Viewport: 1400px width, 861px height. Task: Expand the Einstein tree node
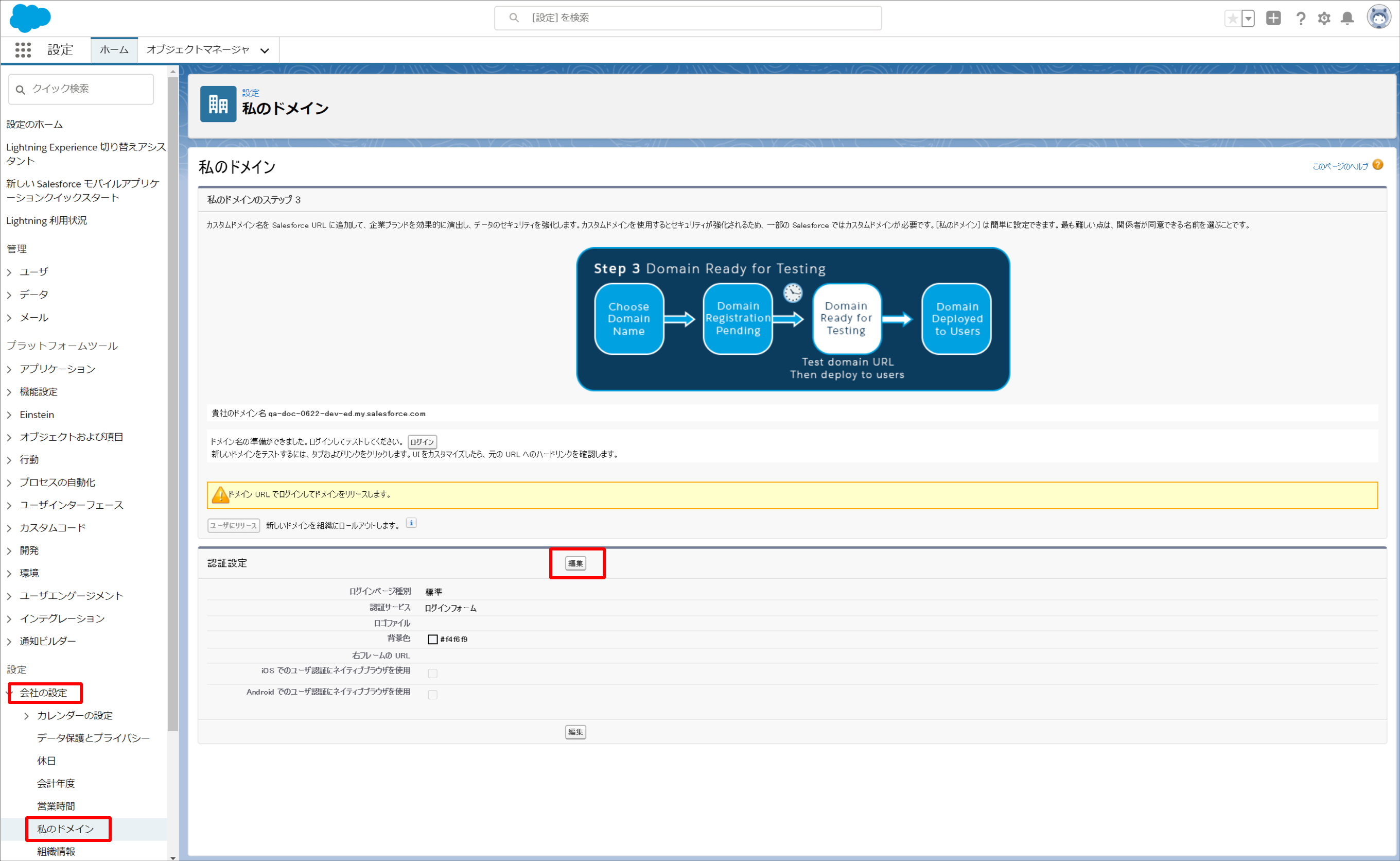point(9,415)
